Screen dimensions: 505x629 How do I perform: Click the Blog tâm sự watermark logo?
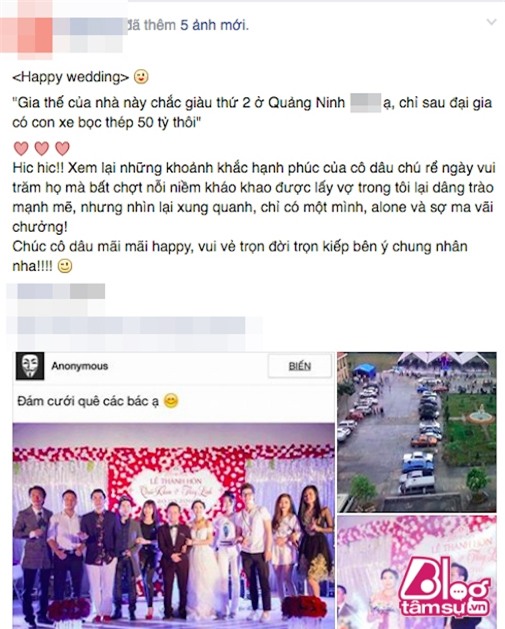tap(444, 586)
